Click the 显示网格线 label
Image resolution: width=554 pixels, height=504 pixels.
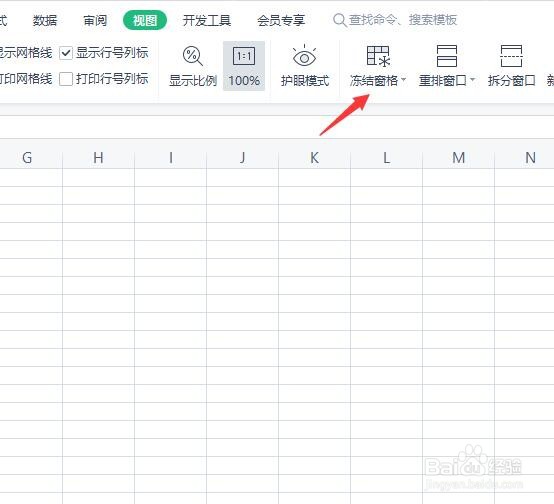tap(26, 53)
